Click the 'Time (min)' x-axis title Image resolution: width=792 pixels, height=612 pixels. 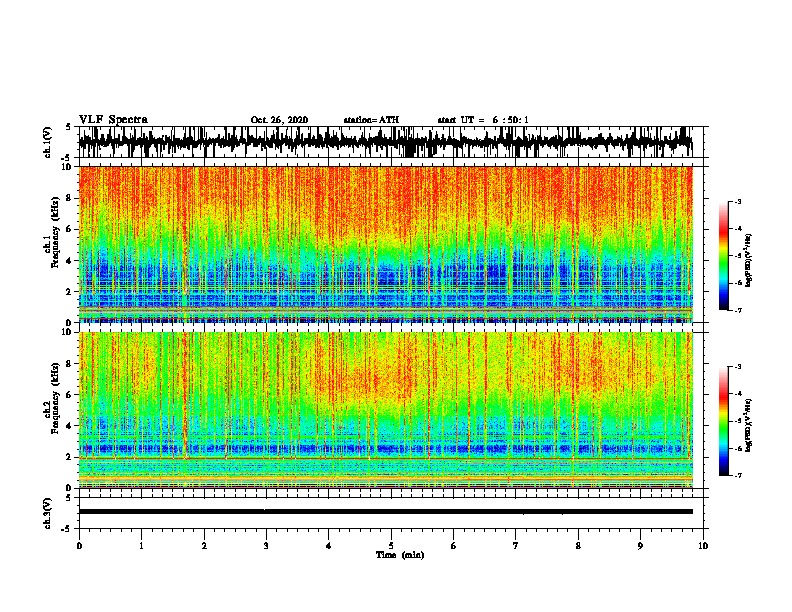[x=400, y=555]
